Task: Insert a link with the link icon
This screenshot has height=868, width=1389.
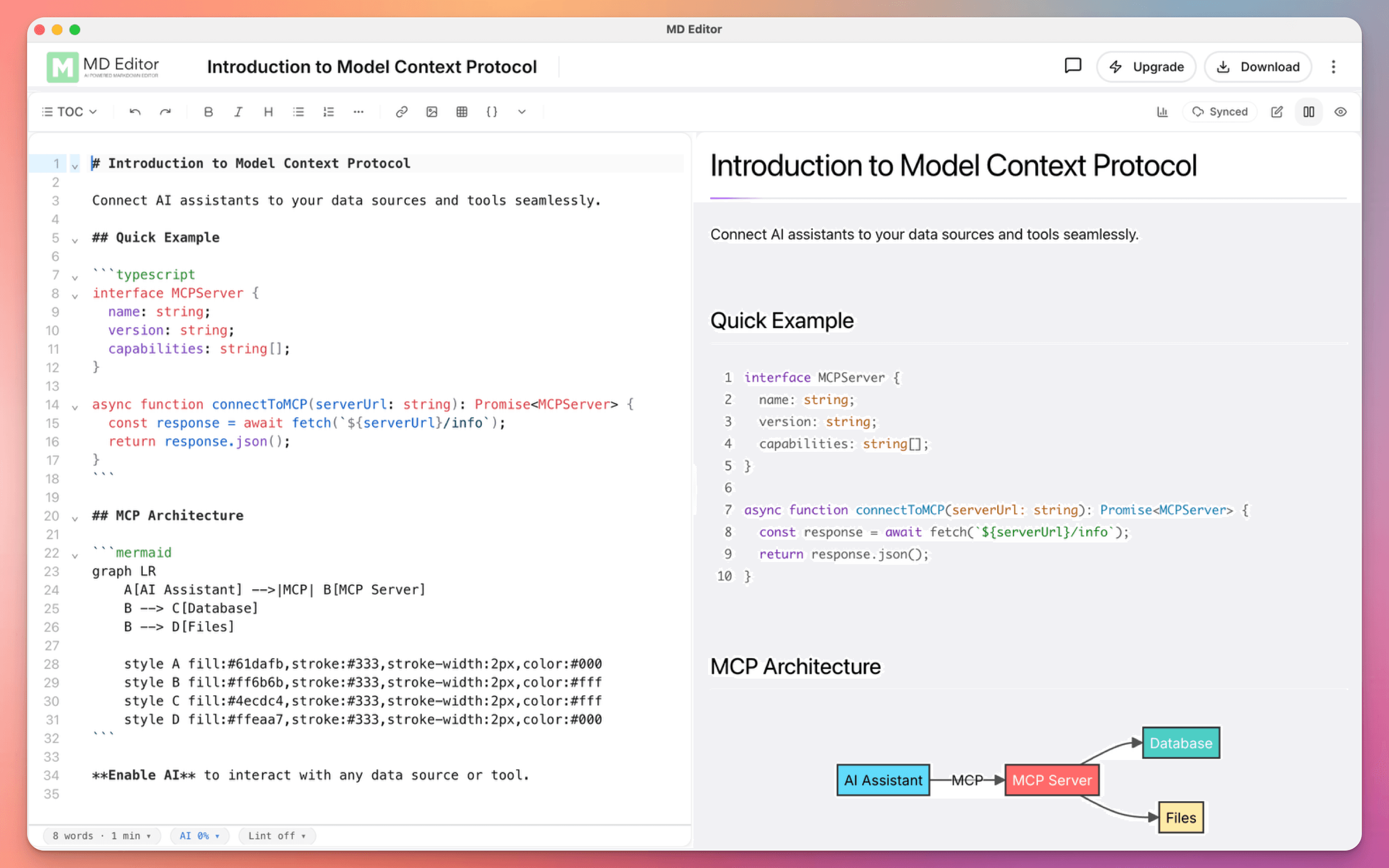Action: tap(402, 112)
